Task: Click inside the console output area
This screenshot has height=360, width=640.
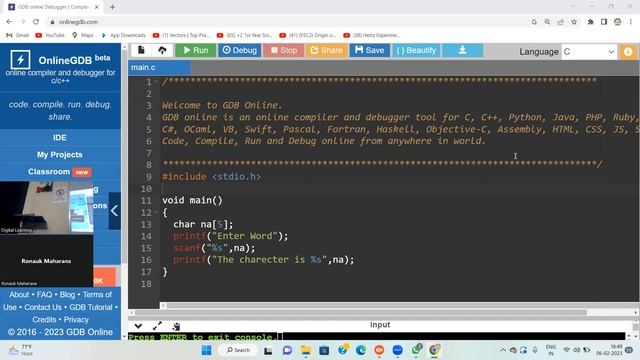Action: pos(376,336)
